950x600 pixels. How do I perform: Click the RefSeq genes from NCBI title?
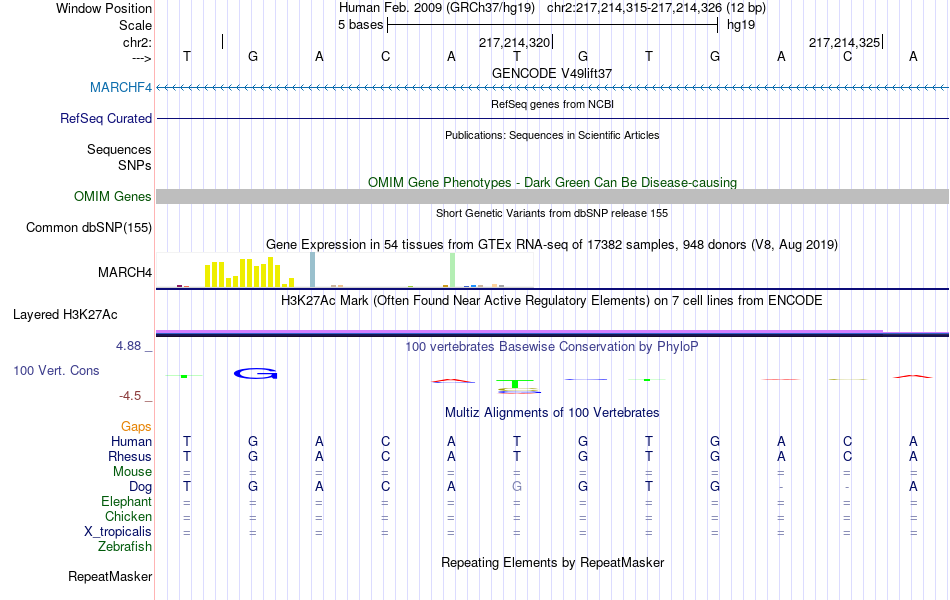pos(552,104)
